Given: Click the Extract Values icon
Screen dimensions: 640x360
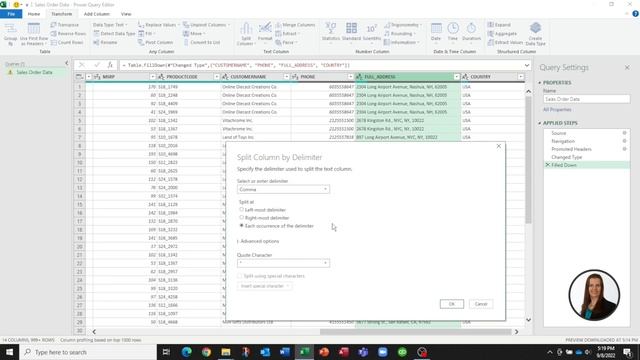Looking at the screenshot, I should [491, 42].
